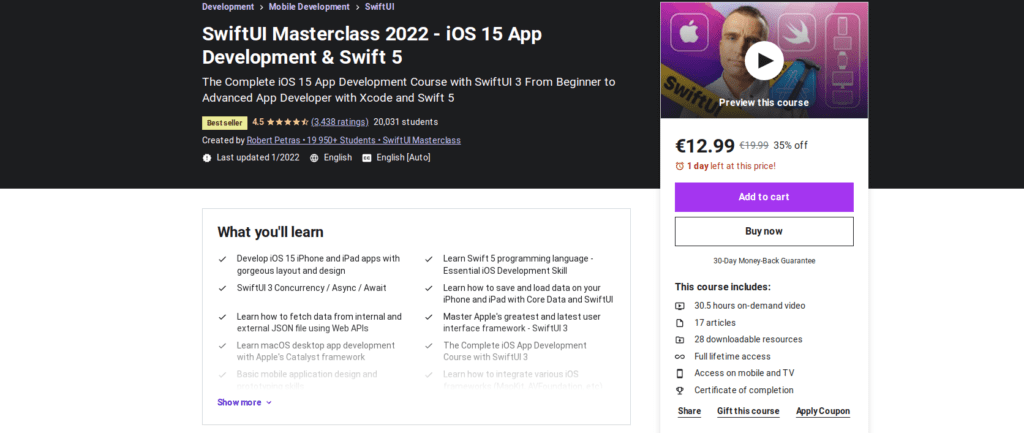Add the course to cart

point(763,197)
